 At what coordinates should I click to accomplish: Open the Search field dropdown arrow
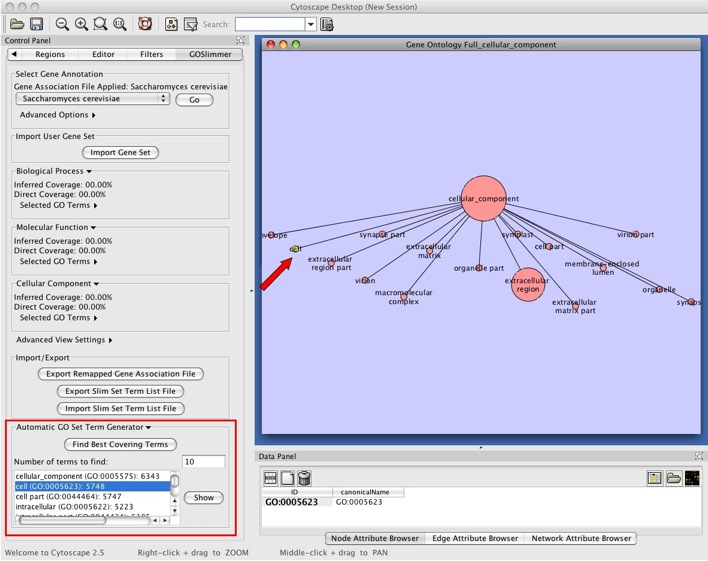(x=311, y=24)
